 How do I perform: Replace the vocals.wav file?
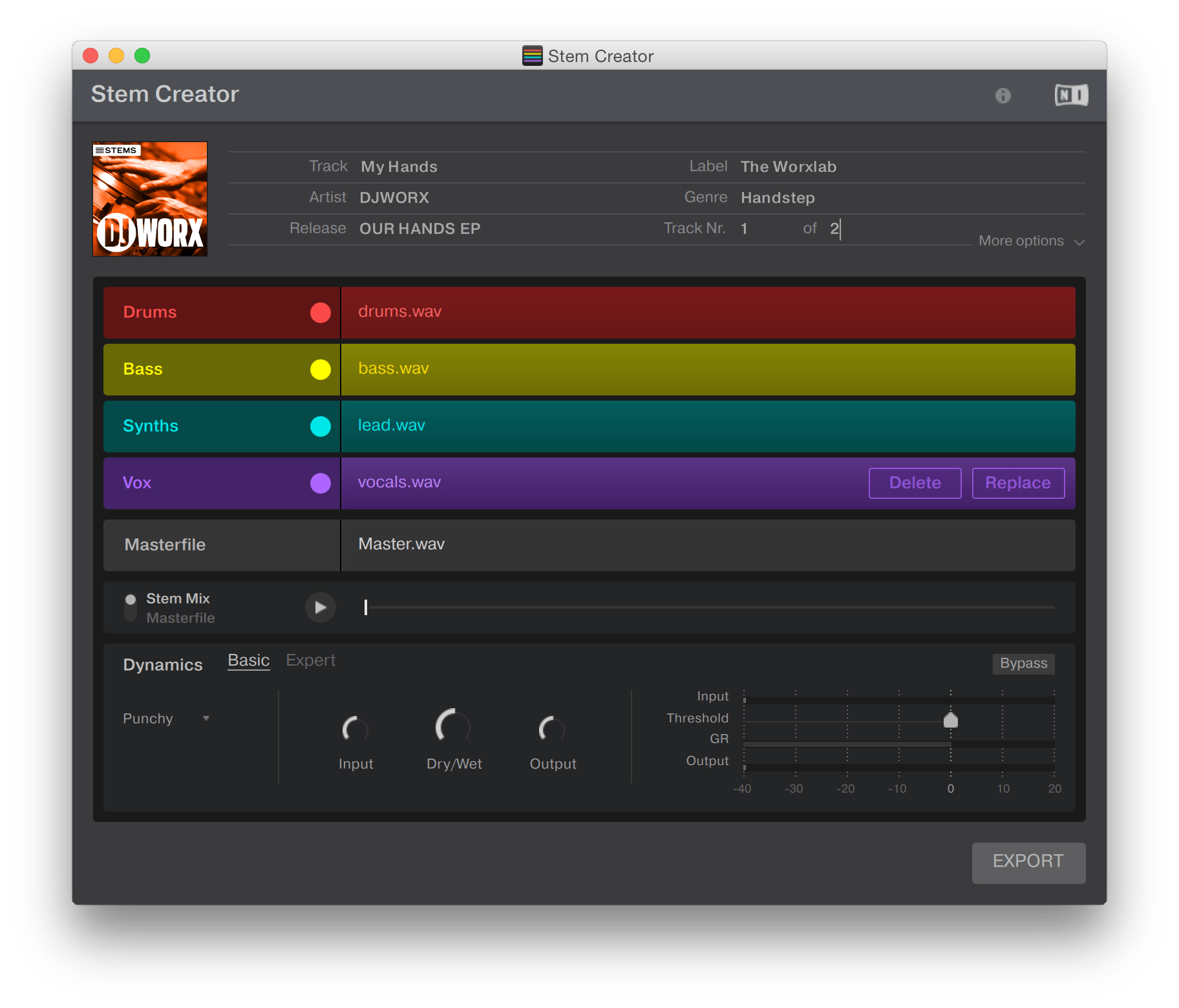(x=1017, y=483)
